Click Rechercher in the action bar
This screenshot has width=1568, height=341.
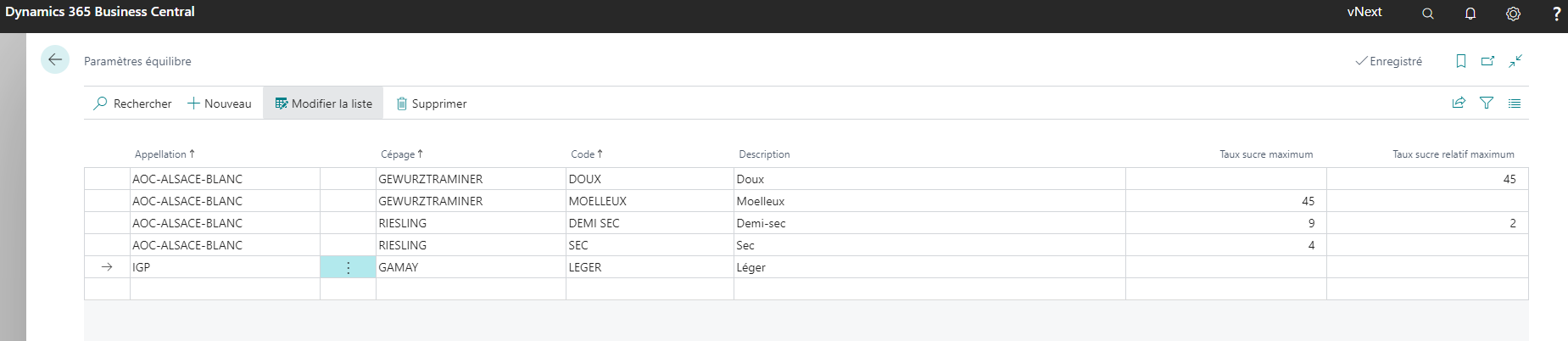point(132,103)
